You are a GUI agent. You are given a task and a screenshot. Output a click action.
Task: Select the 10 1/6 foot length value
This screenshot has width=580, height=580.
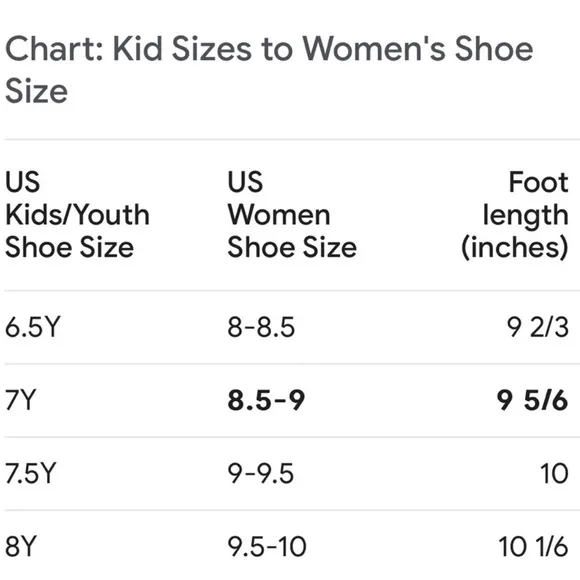pos(533,546)
